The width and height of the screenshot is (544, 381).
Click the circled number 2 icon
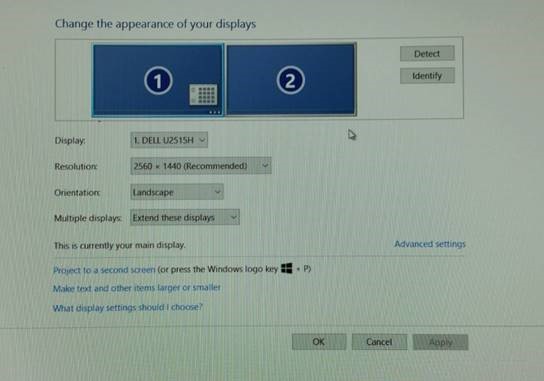[x=290, y=80]
